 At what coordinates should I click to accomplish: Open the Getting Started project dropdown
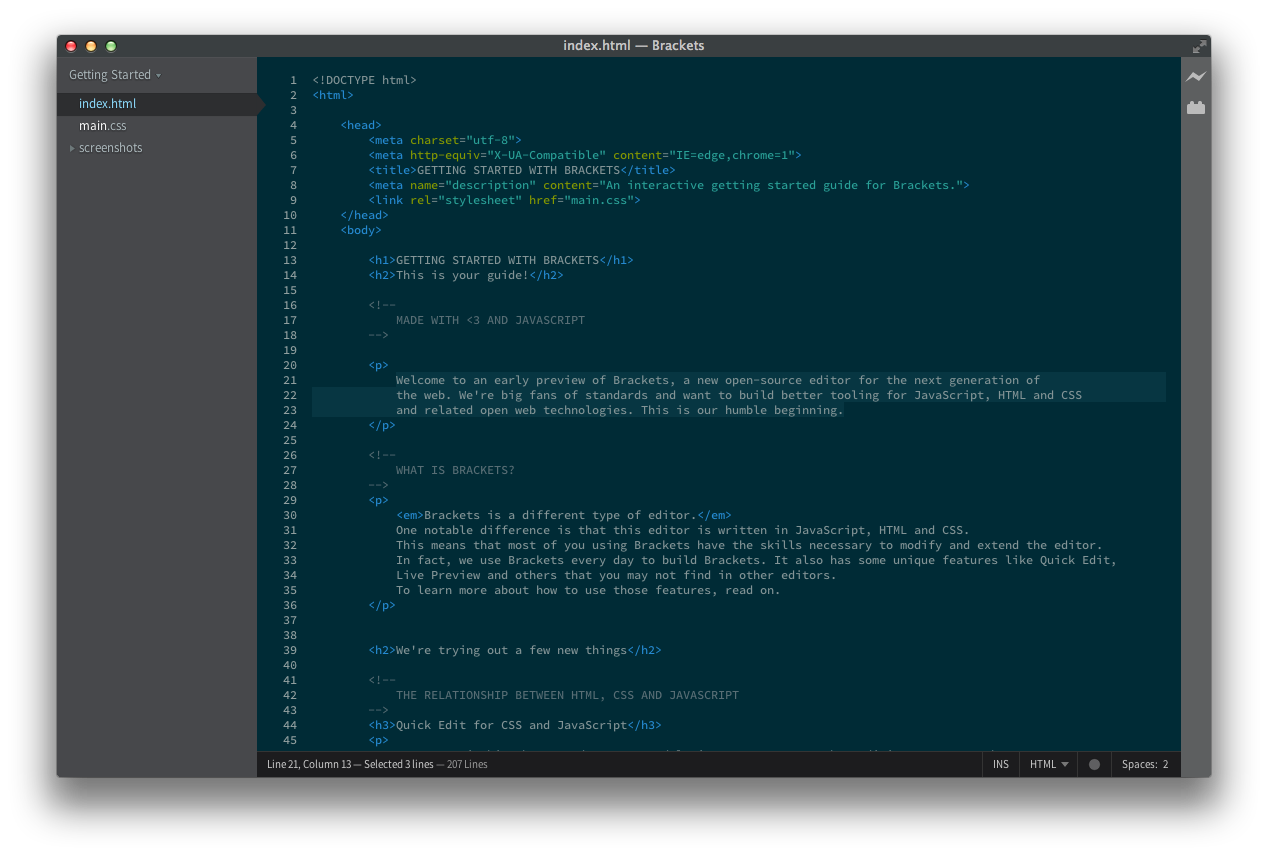coord(114,75)
